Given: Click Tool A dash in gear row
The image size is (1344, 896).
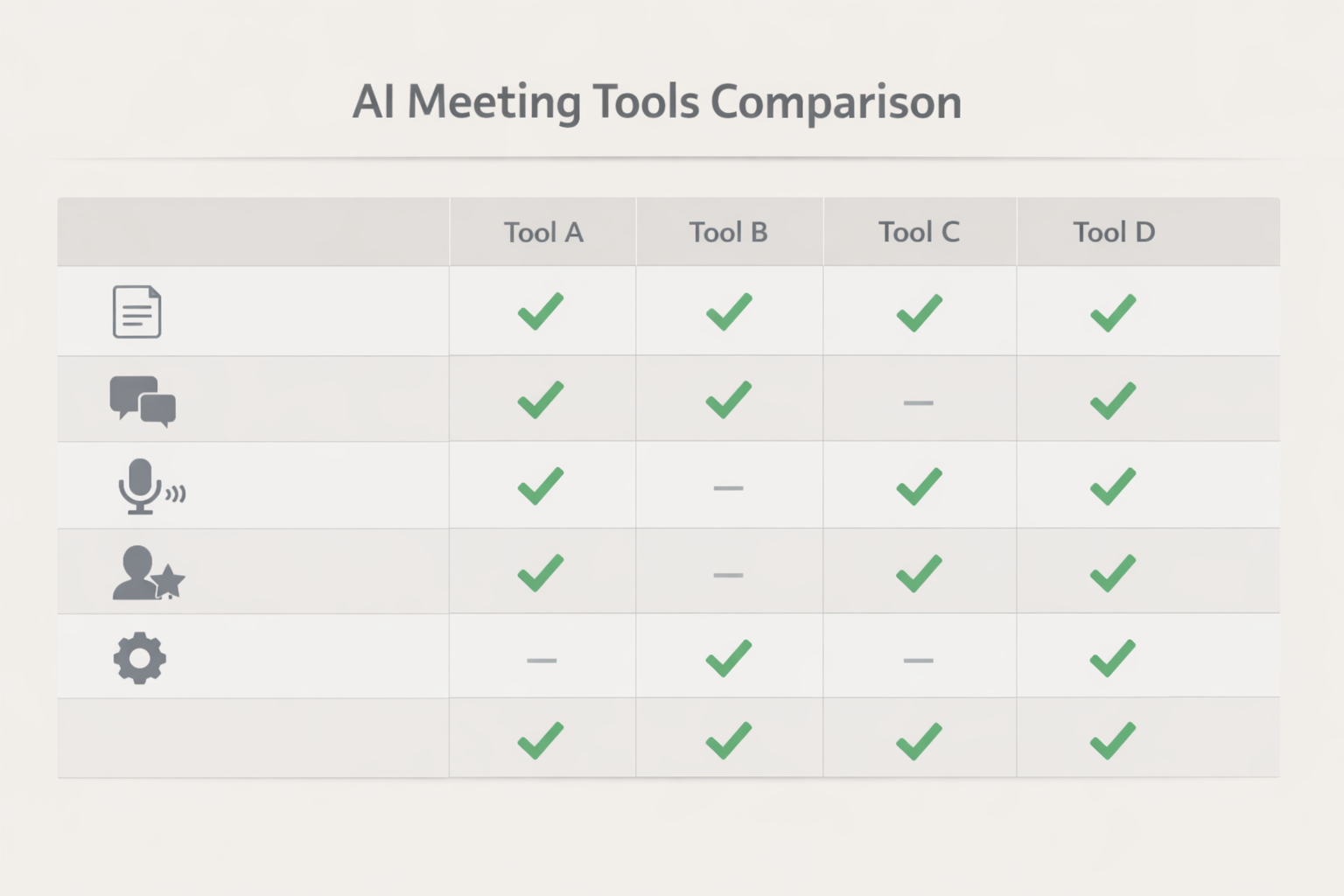Looking at the screenshot, I should [x=542, y=661].
